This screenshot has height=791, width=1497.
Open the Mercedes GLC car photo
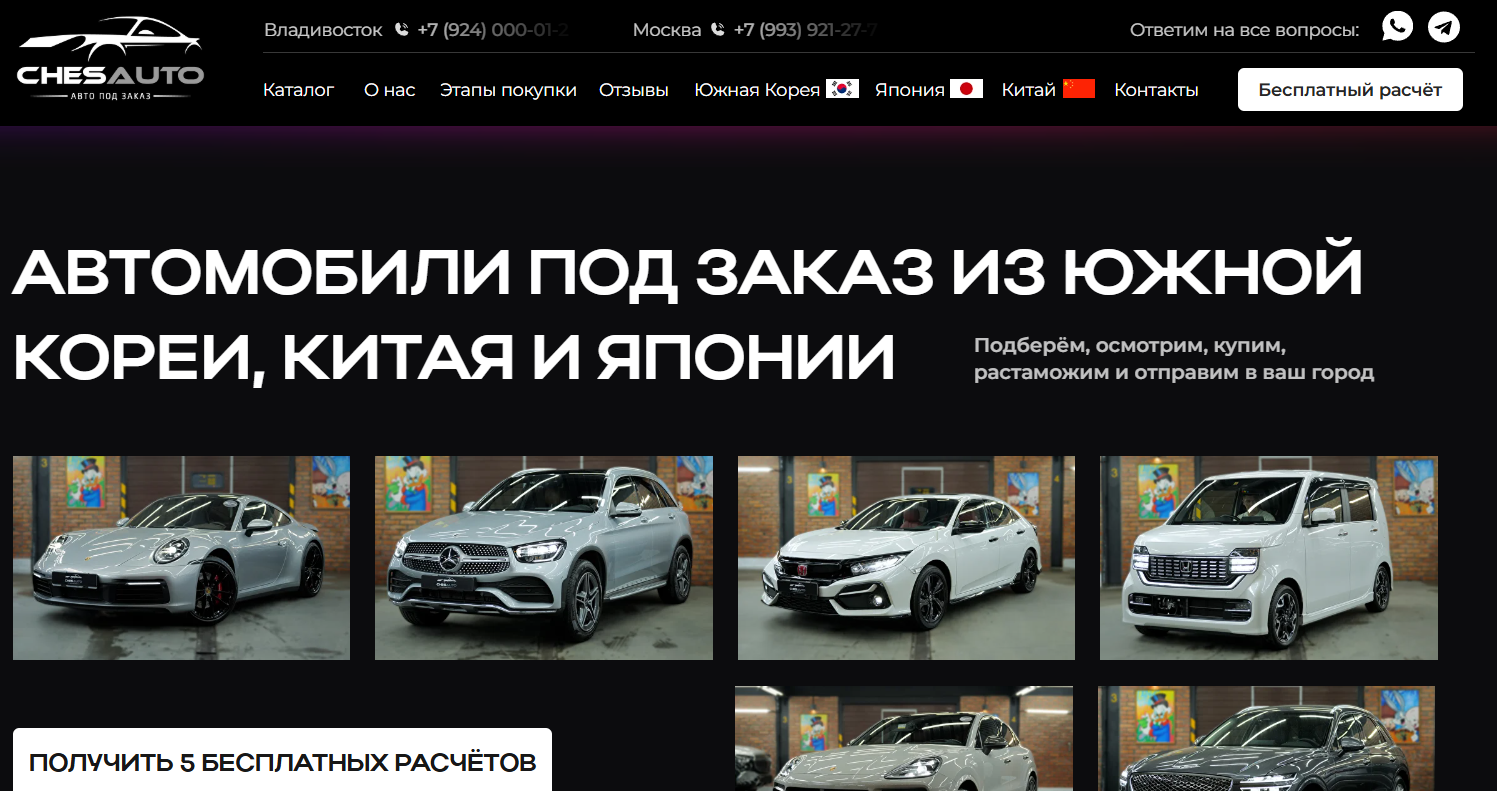click(543, 558)
